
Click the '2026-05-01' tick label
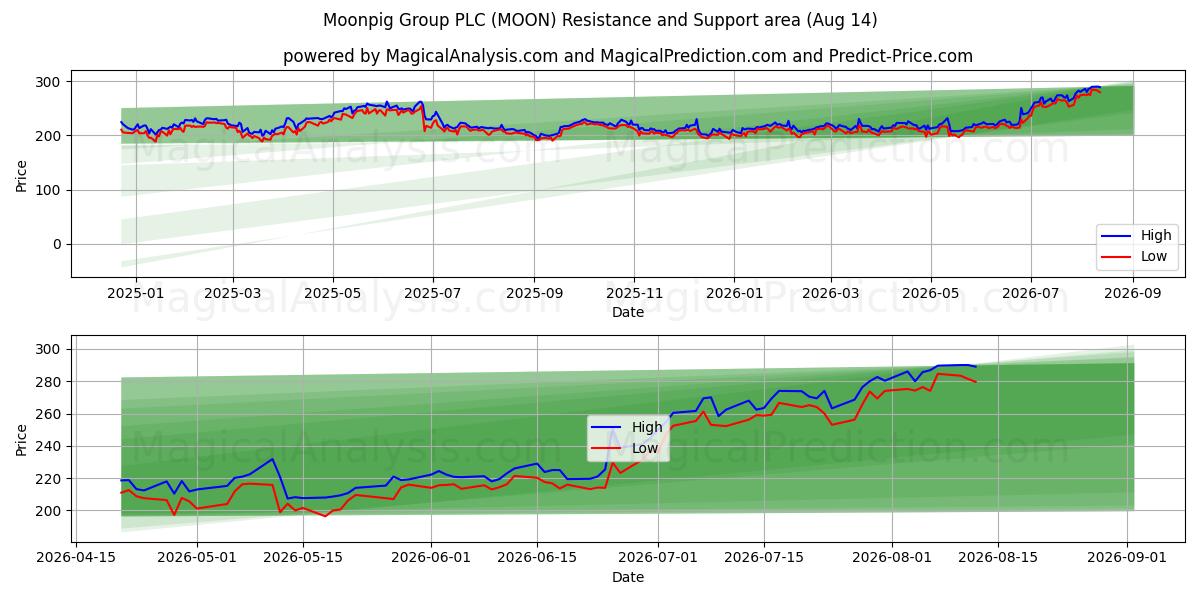[x=197, y=558]
